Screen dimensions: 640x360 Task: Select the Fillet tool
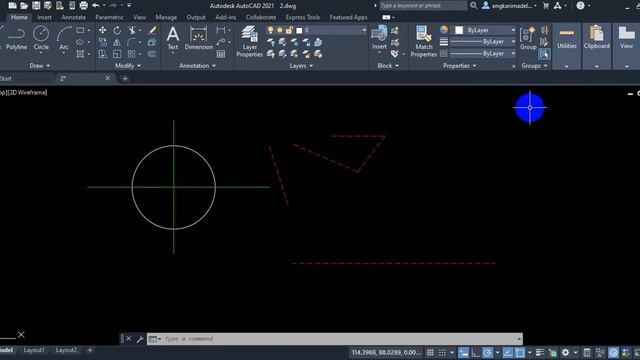coord(131,42)
